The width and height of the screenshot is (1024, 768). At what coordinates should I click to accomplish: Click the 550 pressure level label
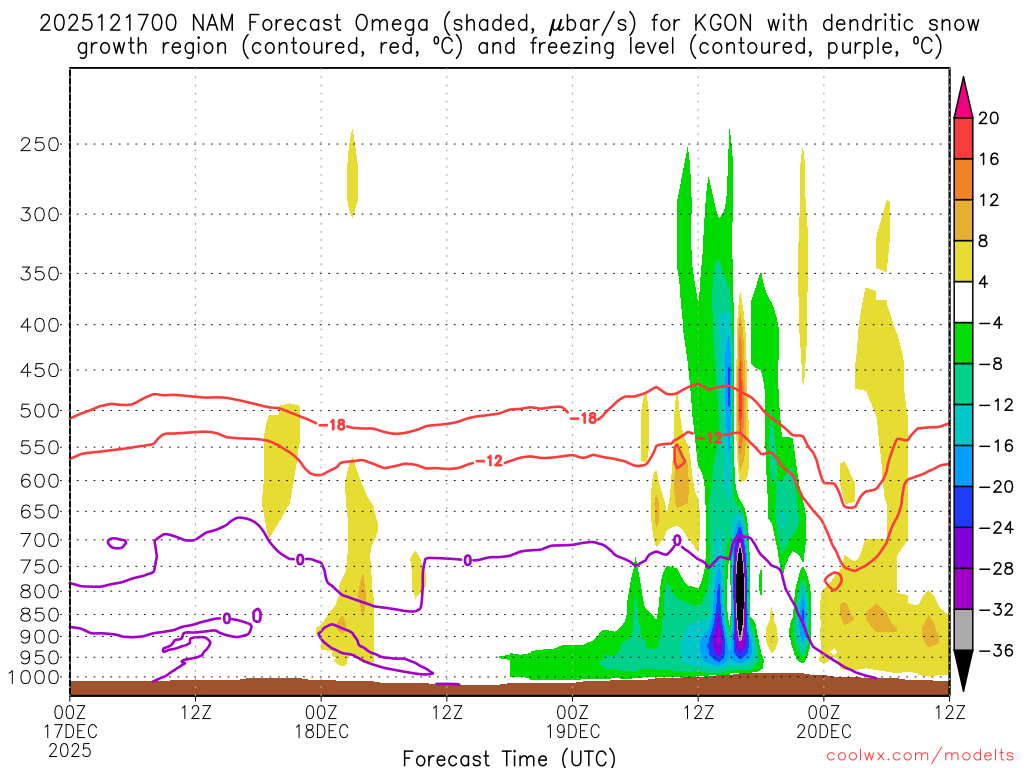pyautogui.click(x=40, y=447)
